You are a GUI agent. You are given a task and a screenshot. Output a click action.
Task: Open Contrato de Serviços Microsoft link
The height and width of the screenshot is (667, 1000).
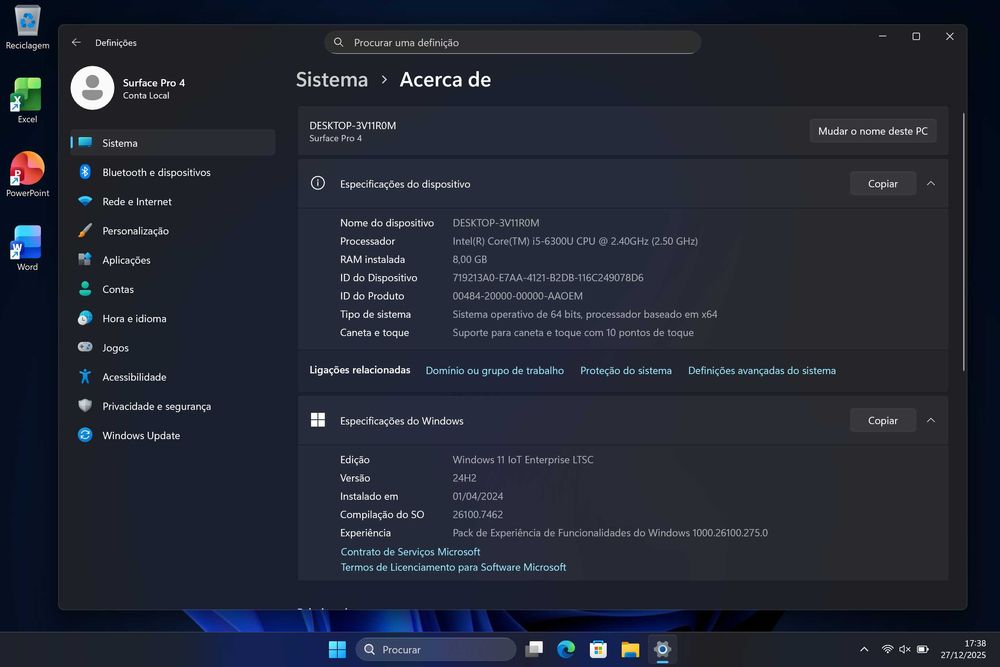[x=410, y=552]
